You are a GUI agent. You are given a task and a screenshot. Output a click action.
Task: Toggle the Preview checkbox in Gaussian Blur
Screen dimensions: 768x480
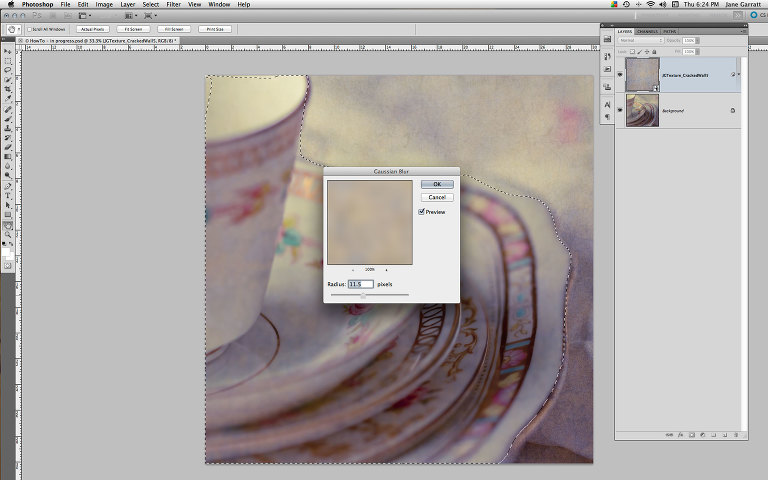421,212
